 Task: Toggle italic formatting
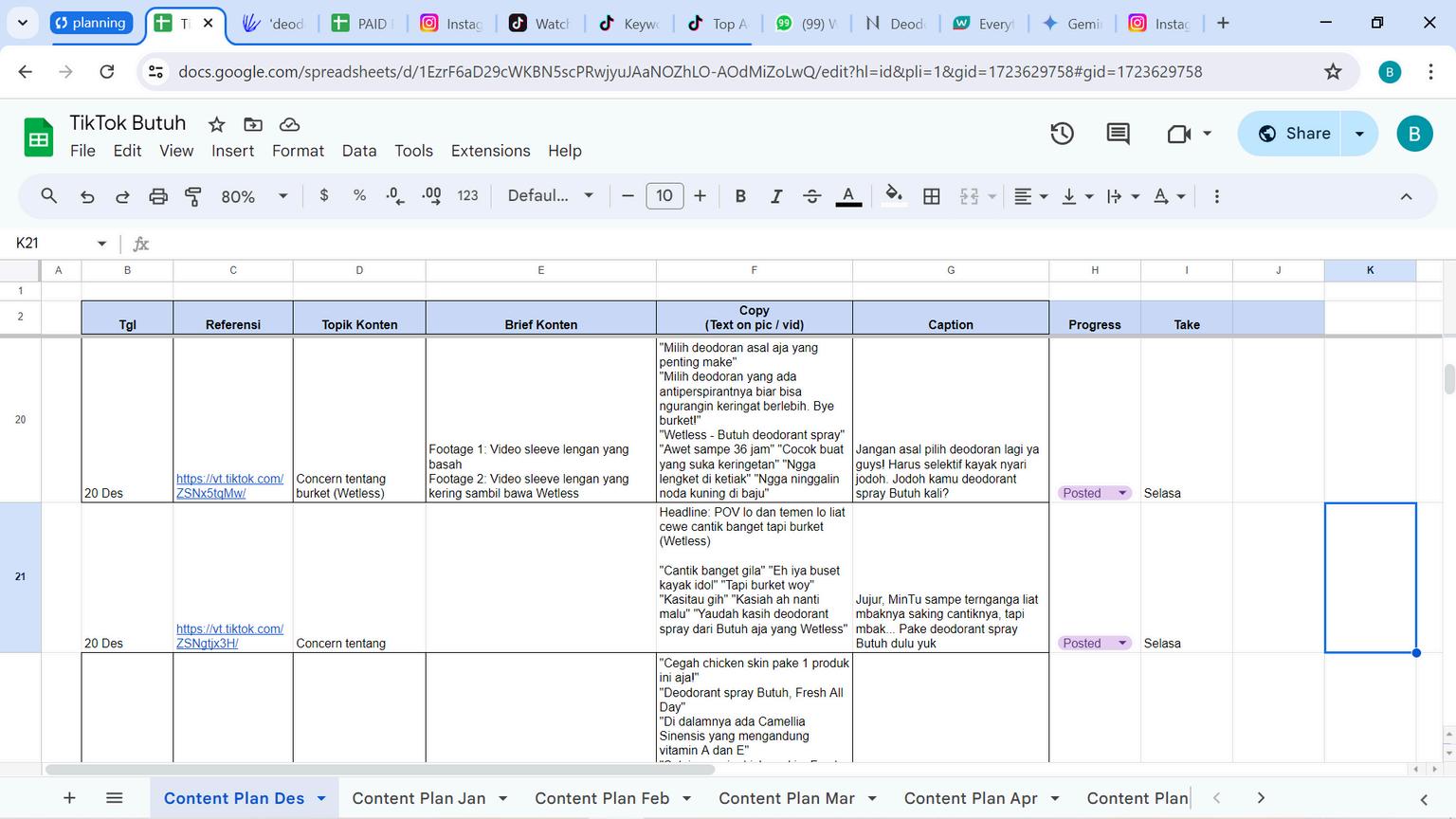click(776, 196)
